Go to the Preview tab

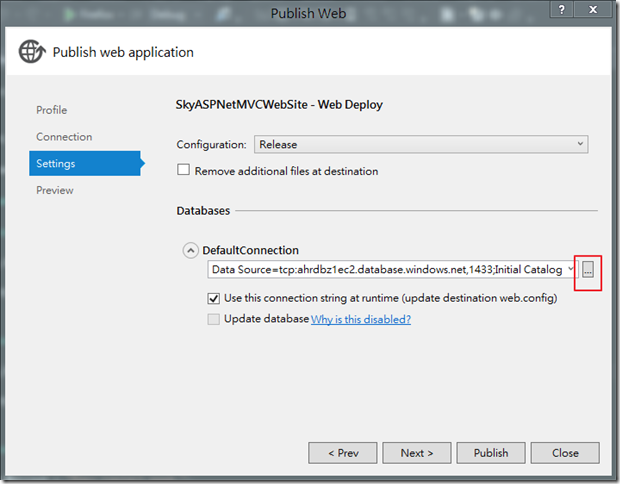(x=55, y=190)
